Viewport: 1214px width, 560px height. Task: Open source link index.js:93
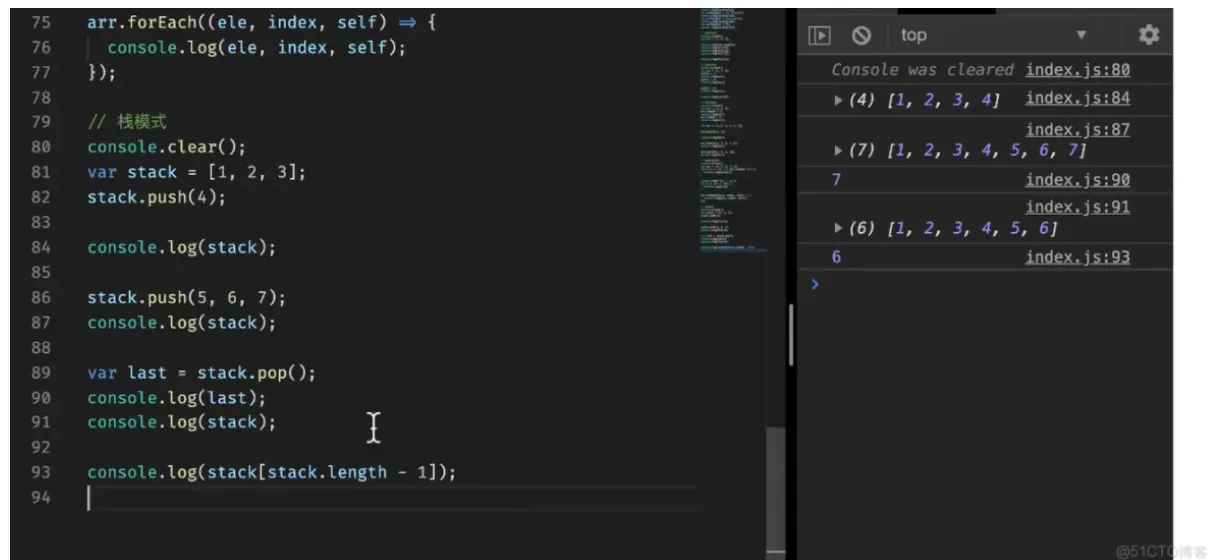(1077, 258)
